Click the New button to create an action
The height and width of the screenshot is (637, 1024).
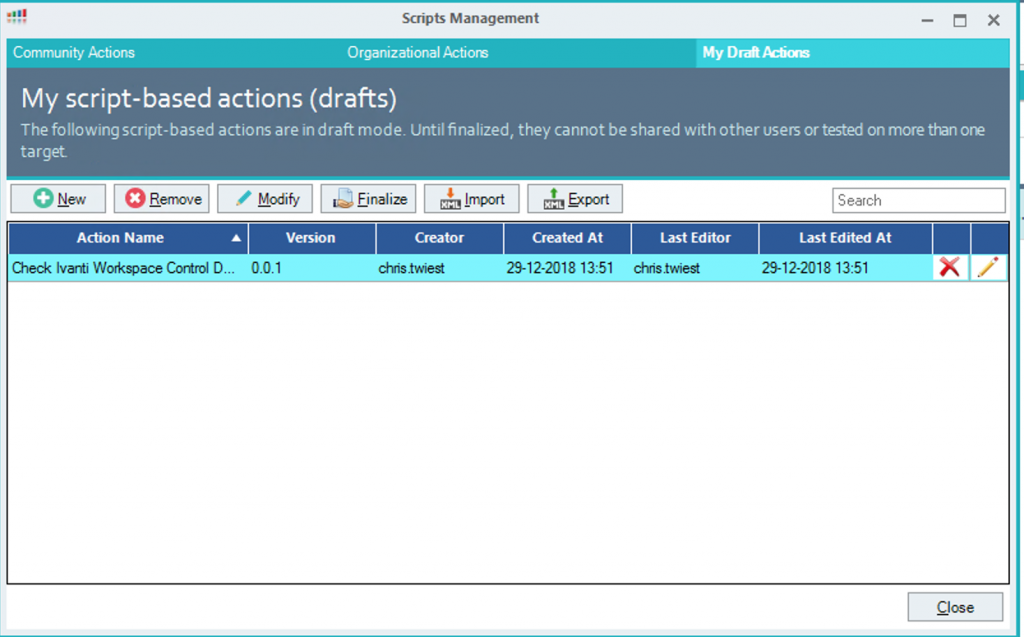pyautogui.click(x=57, y=198)
